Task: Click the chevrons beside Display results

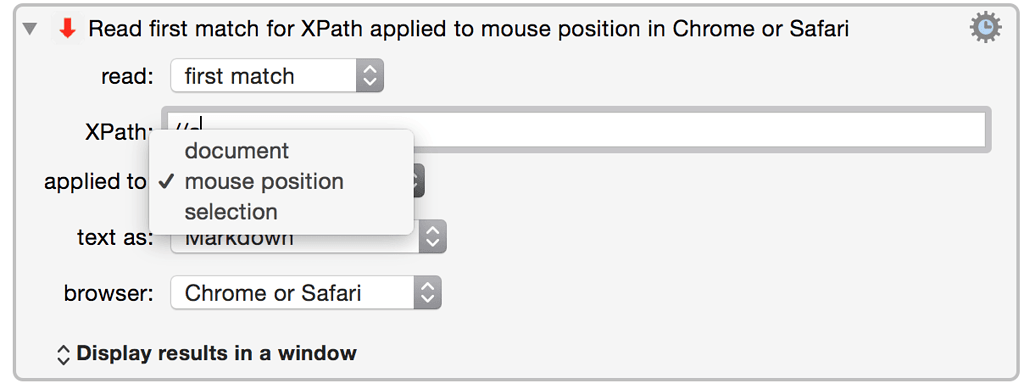Action: click(63, 354)
